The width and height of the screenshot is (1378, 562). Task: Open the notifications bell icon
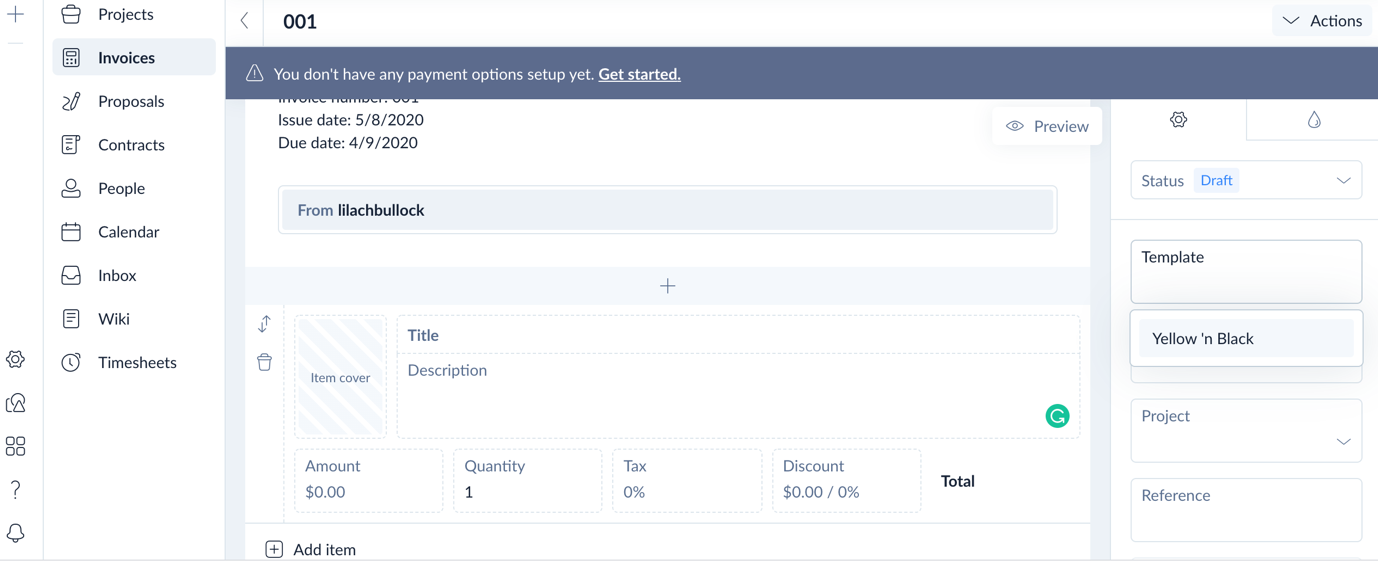click(16, 532)
